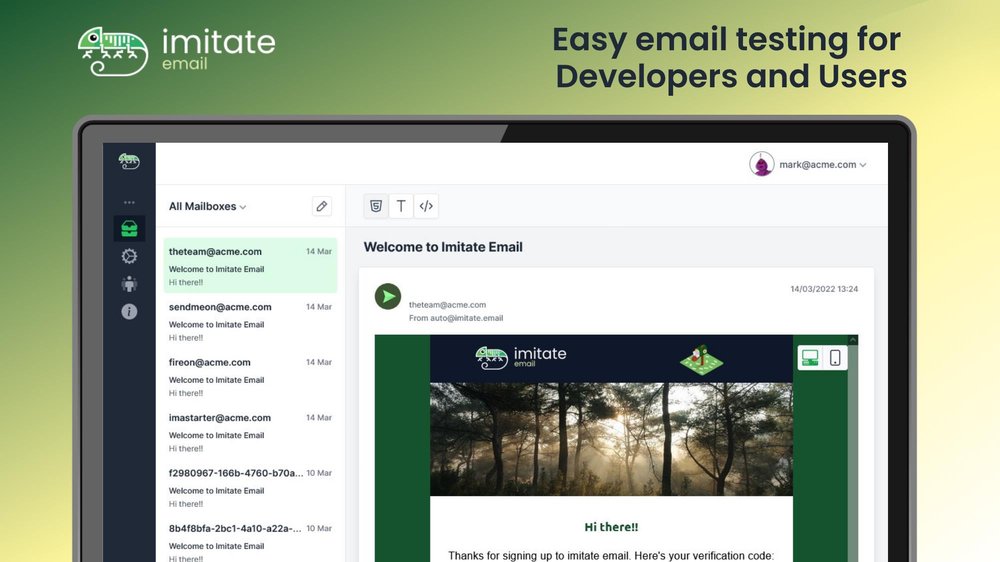
Task: Open the inbox icon in the sidebar
Action: (x=129, y=228)
